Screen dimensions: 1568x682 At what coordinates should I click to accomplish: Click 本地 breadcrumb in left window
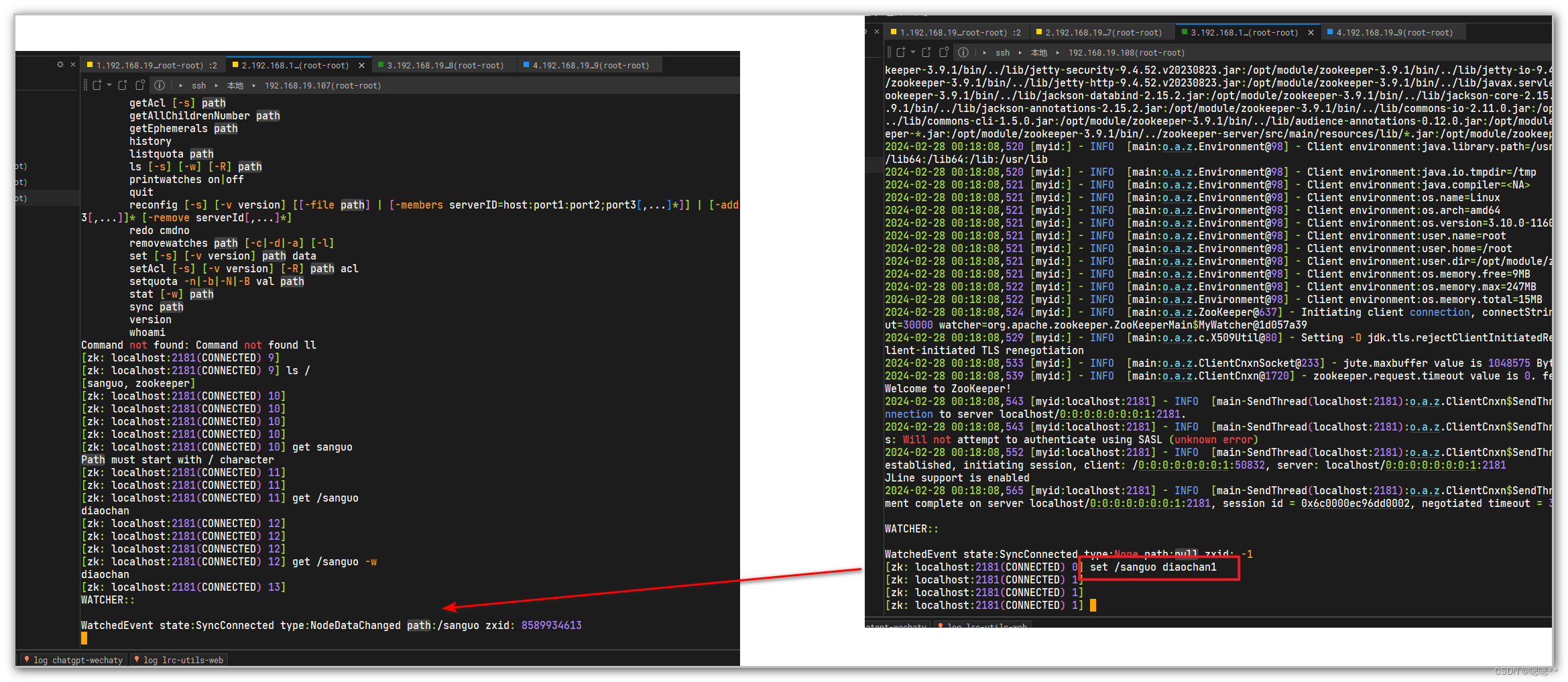coord(235,85)
